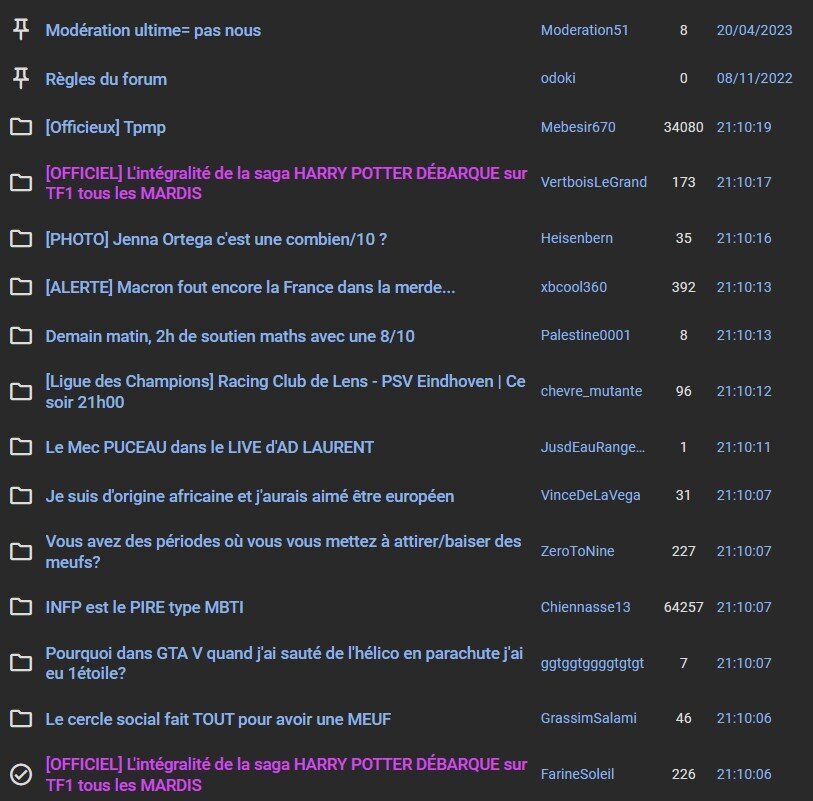Click folder icon of Ligue des Champions topic
Viewport: 813px width, 801px height.
21,391
